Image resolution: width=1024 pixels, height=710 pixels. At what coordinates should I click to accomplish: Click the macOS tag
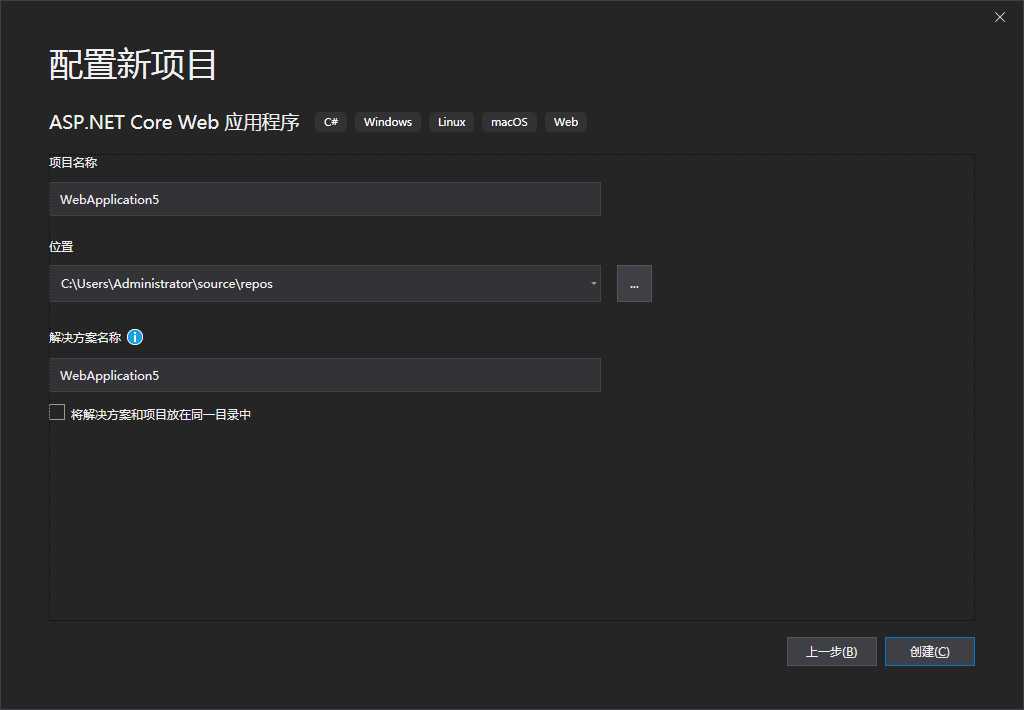[x=509, y=122]
